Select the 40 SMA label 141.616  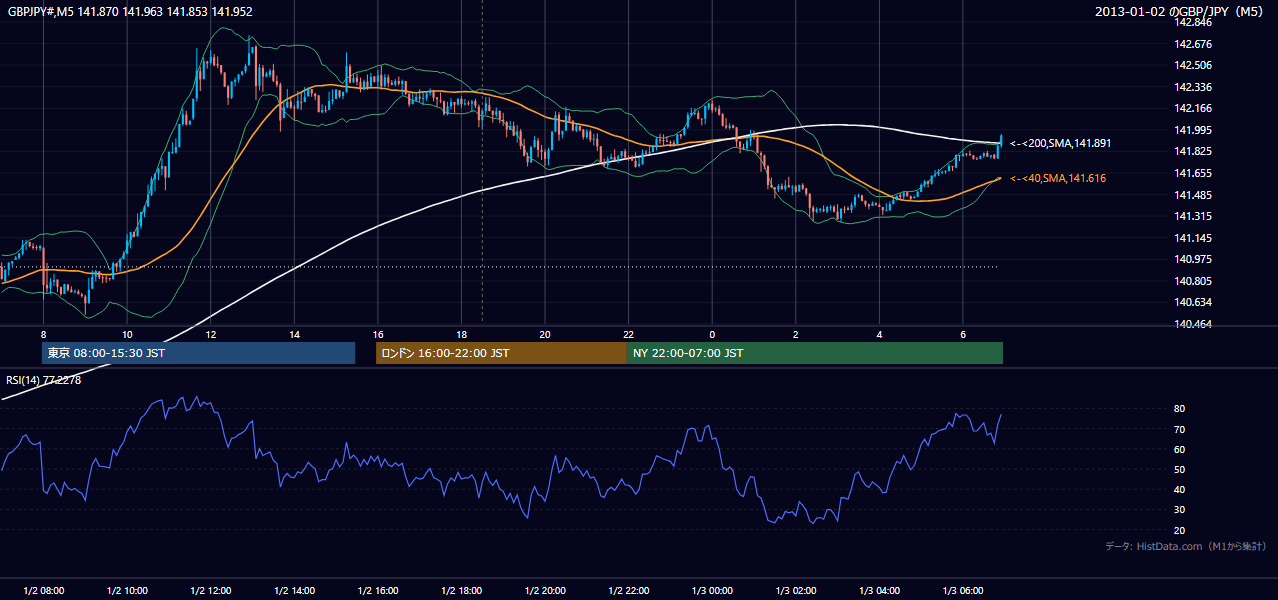[1059, 178]
